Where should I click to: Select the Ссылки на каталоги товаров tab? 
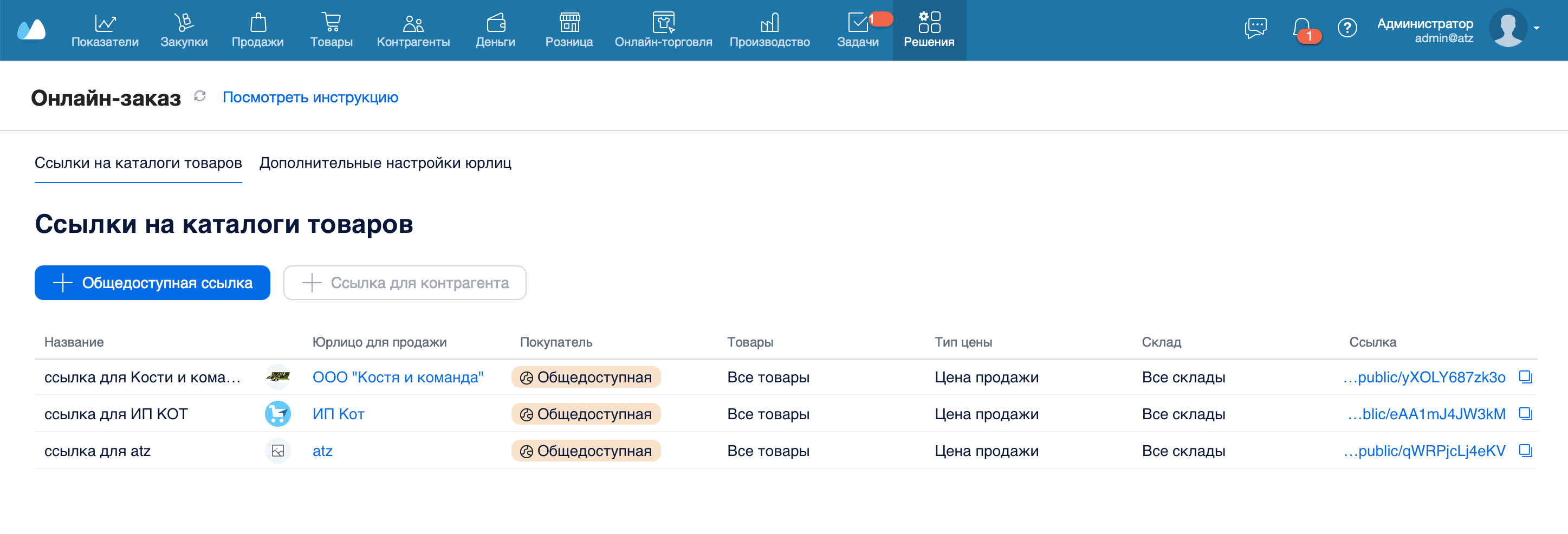click(138, 163)
